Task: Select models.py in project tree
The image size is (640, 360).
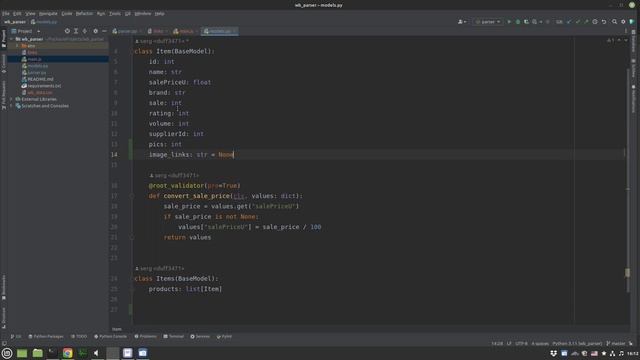Action: 38,66
